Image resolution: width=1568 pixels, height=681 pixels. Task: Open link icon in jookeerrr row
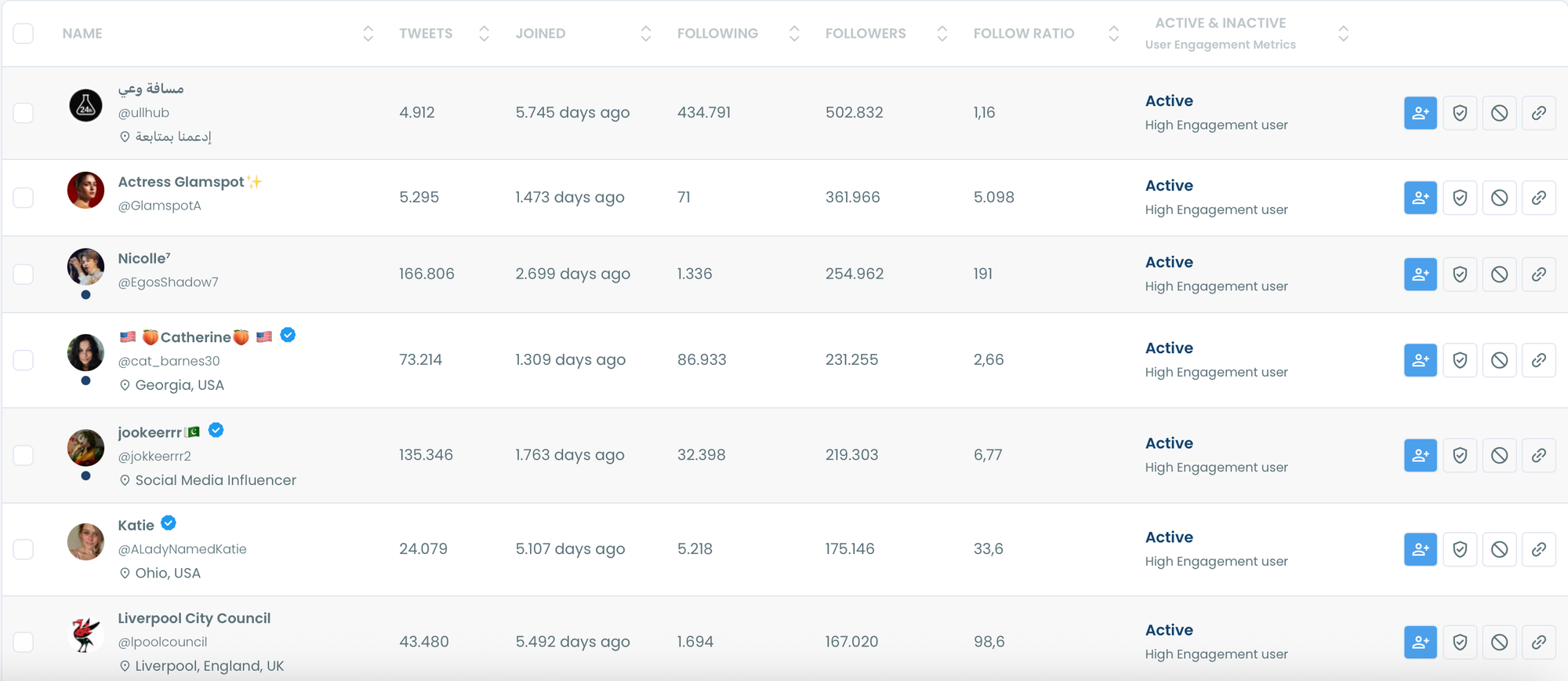pos(1538,455)
